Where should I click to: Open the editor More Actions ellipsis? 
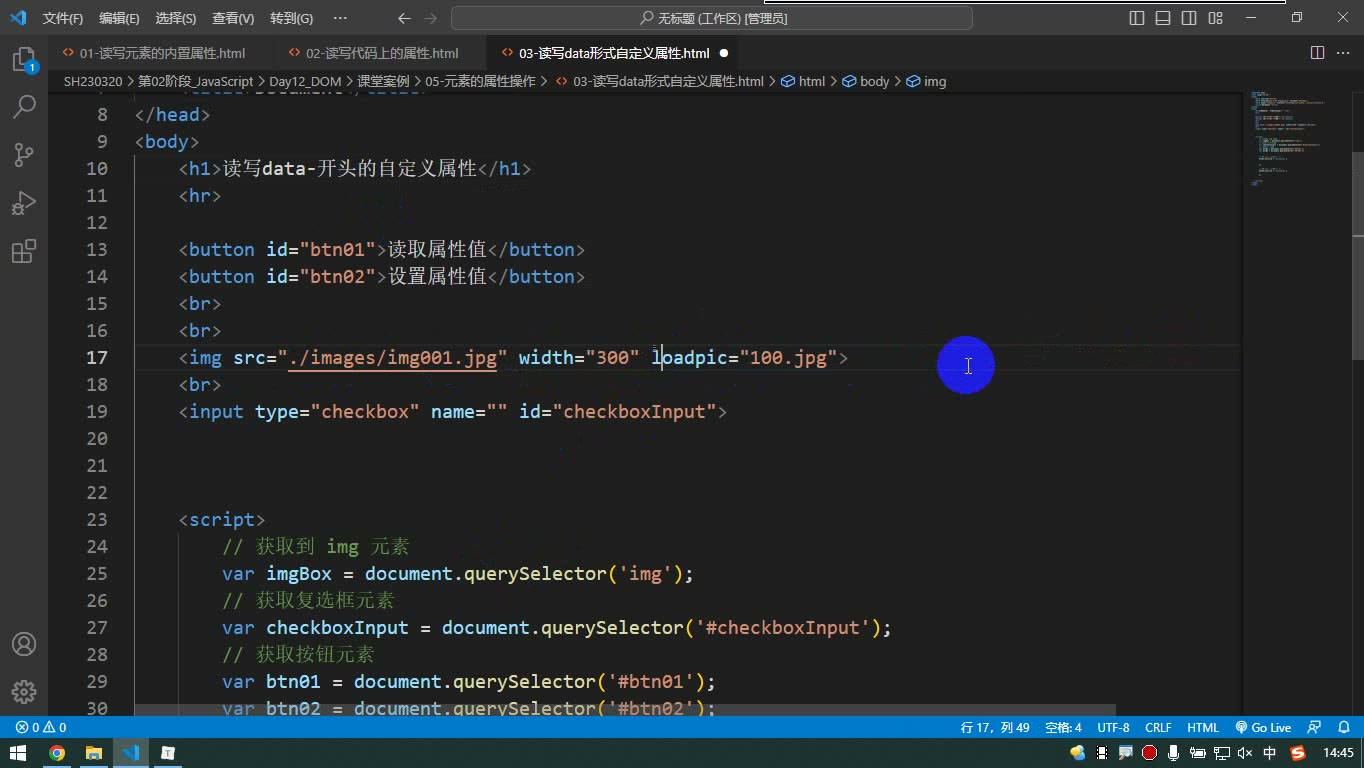(1344, 53)
